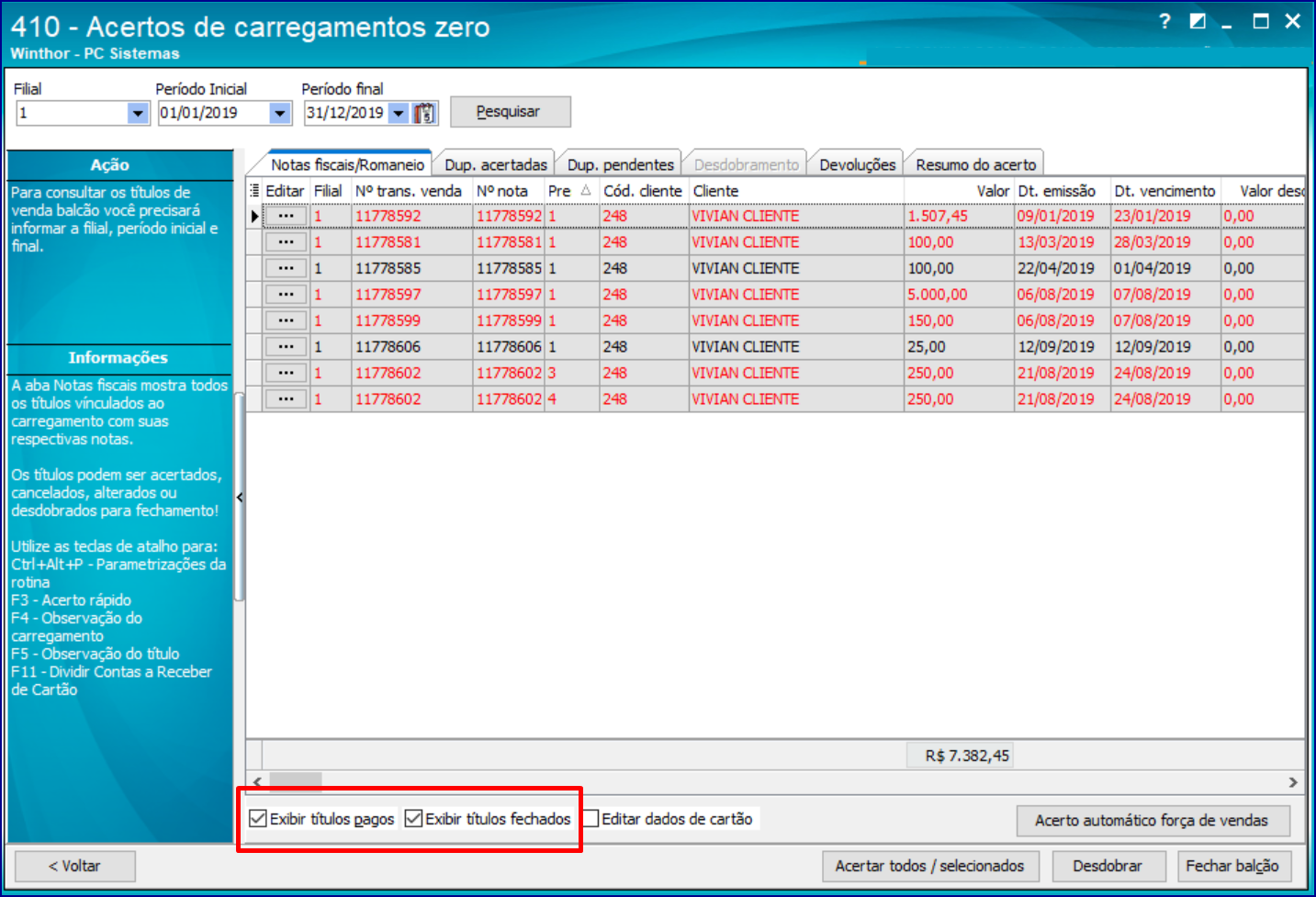Select value cell 5.000,00
The image size is (1316, 897).
point(959,295)
